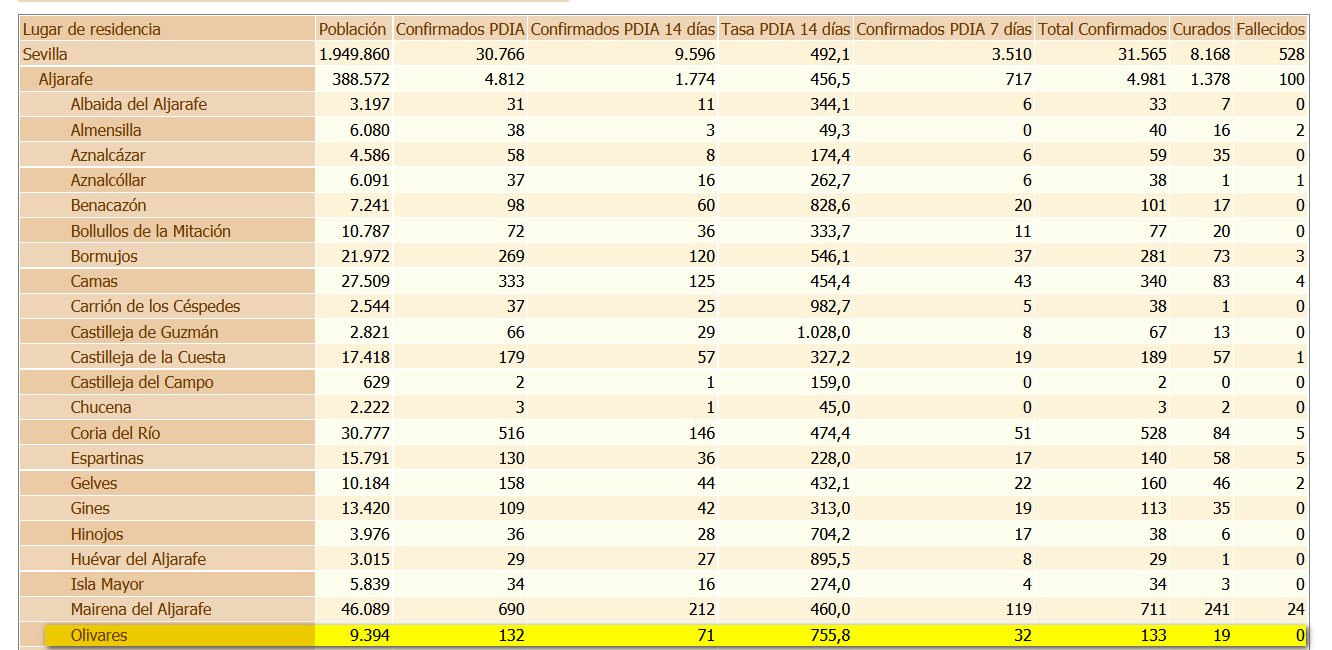Collapse the Sevilla province row
The width and height of the screenshot is (1332, 650).
[46, 54]
